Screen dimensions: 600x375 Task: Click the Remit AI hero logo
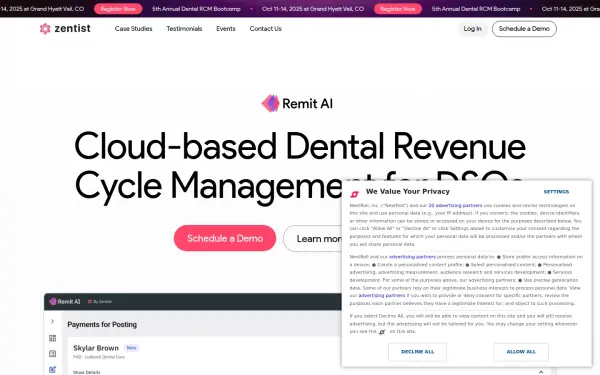(297, 104)
